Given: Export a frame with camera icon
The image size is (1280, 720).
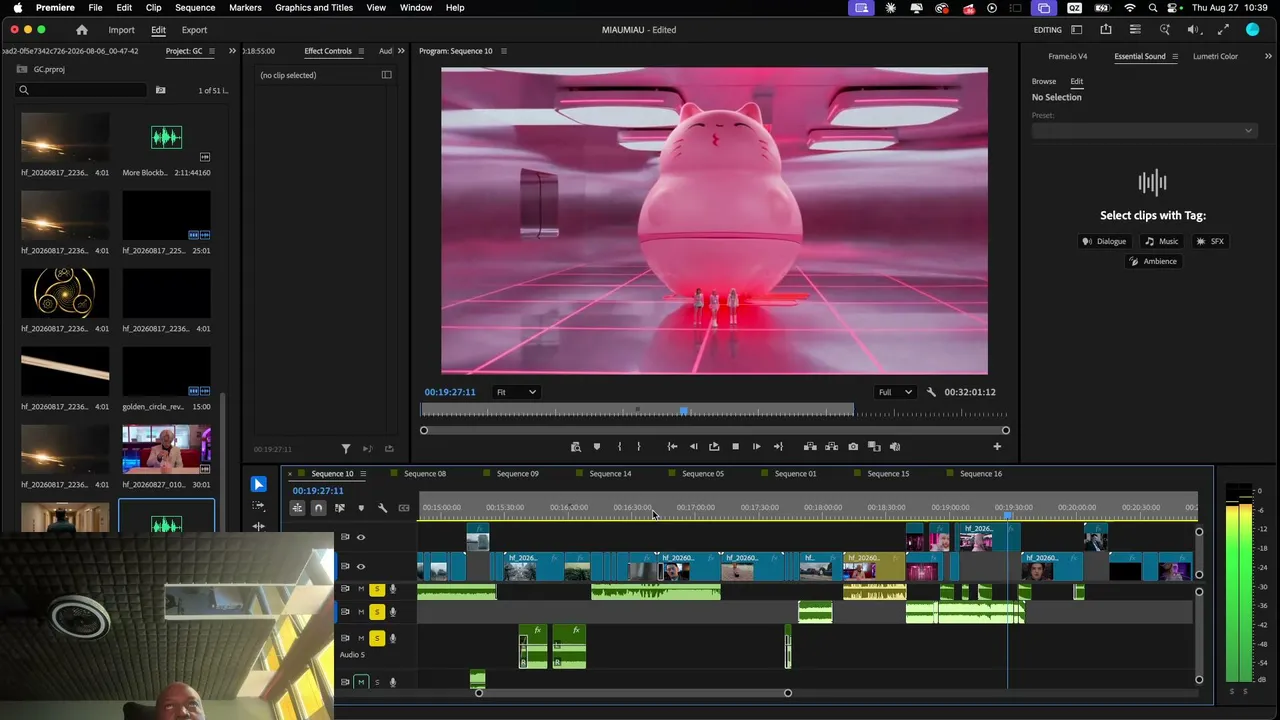Looking at the screenshot, I should (853, 447).
